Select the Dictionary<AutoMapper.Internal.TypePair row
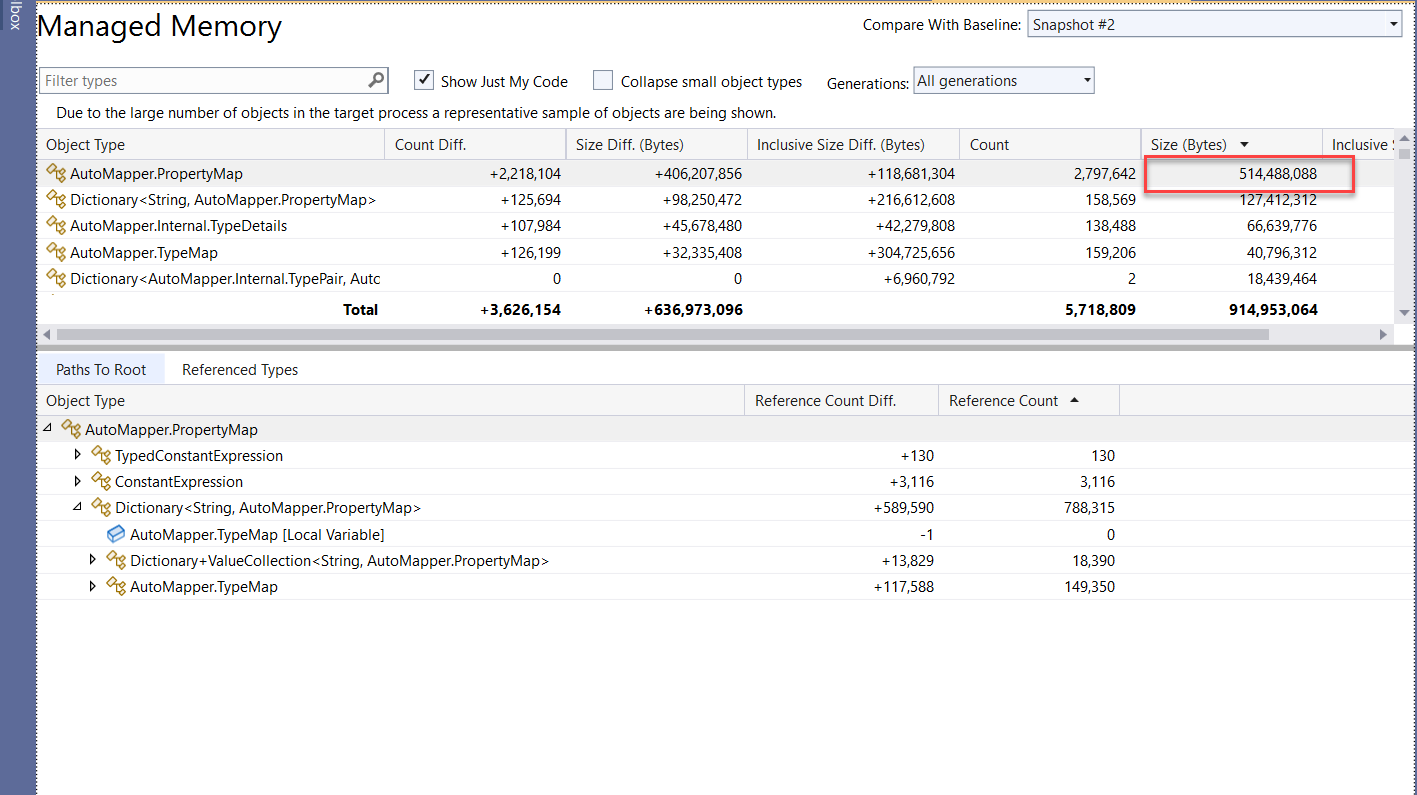The image size is (1417, 795). (x=717, y=278)
